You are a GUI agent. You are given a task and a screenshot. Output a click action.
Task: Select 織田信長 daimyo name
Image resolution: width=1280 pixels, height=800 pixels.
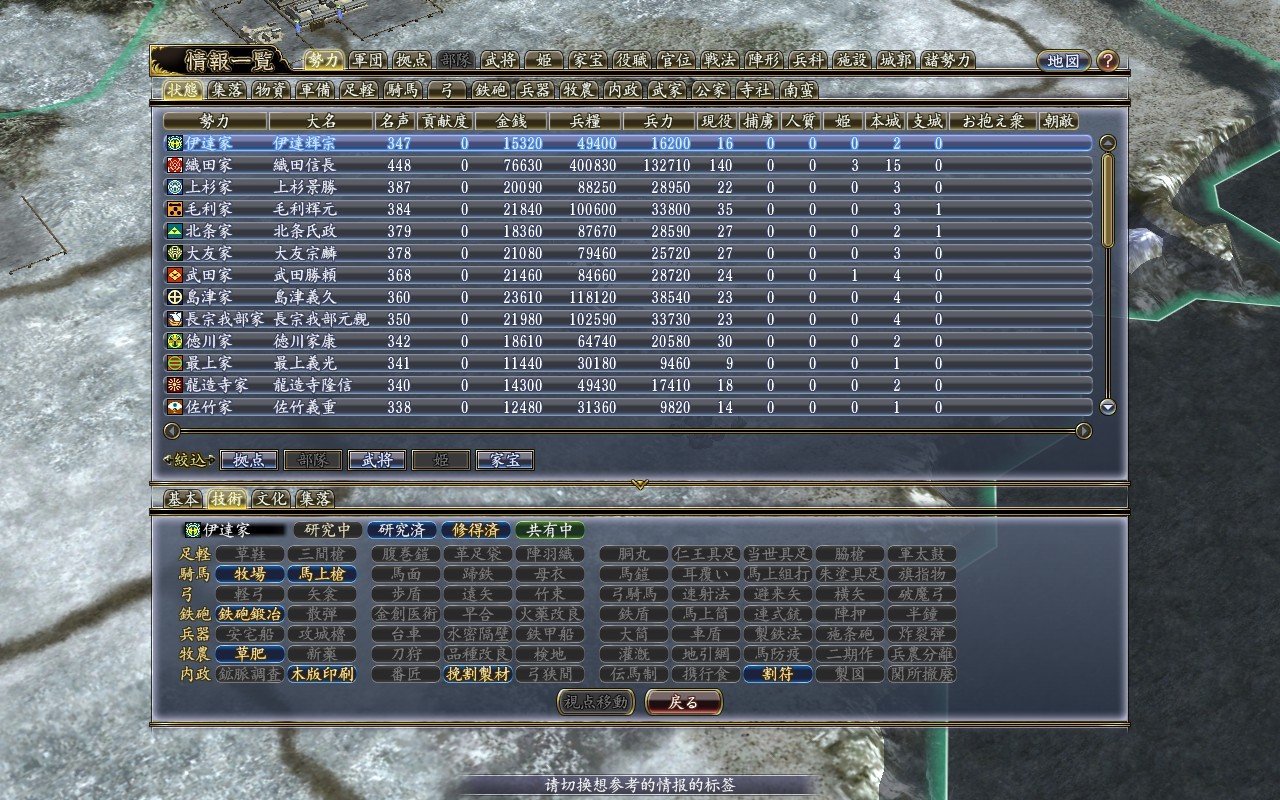(305, 165)
